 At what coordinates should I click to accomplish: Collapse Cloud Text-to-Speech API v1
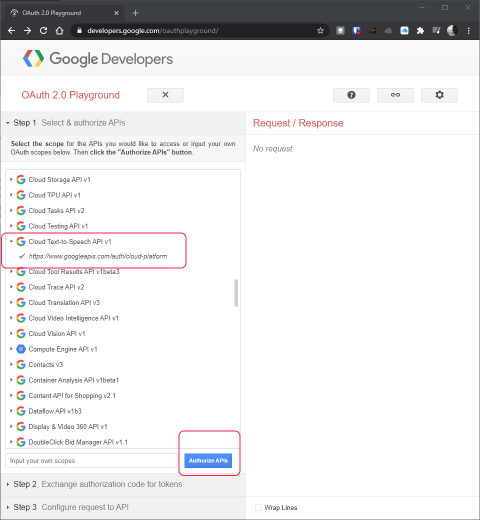pos(11,241)
